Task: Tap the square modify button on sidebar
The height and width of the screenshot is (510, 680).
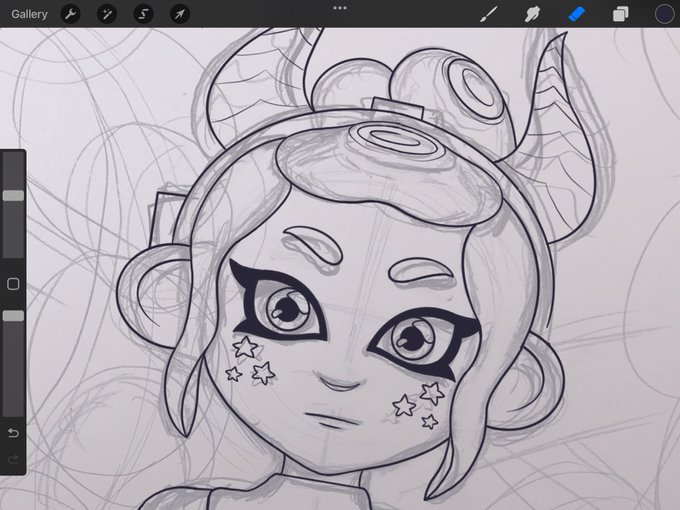Action: [13, 284]
